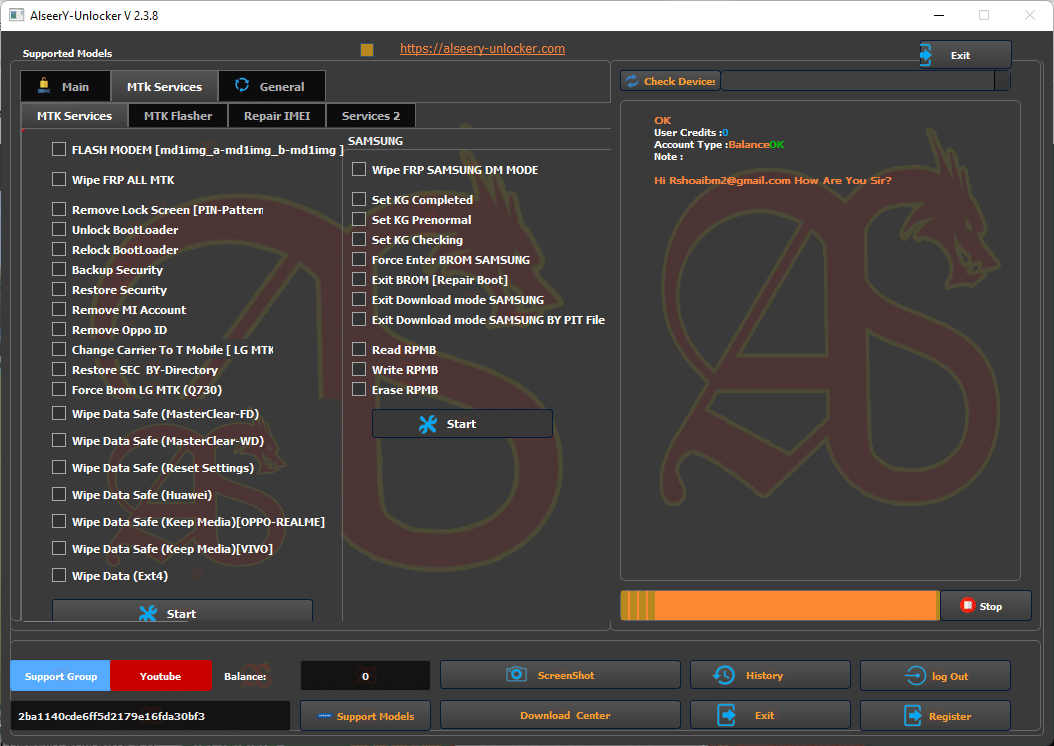Click the Support Models icon

326,715
